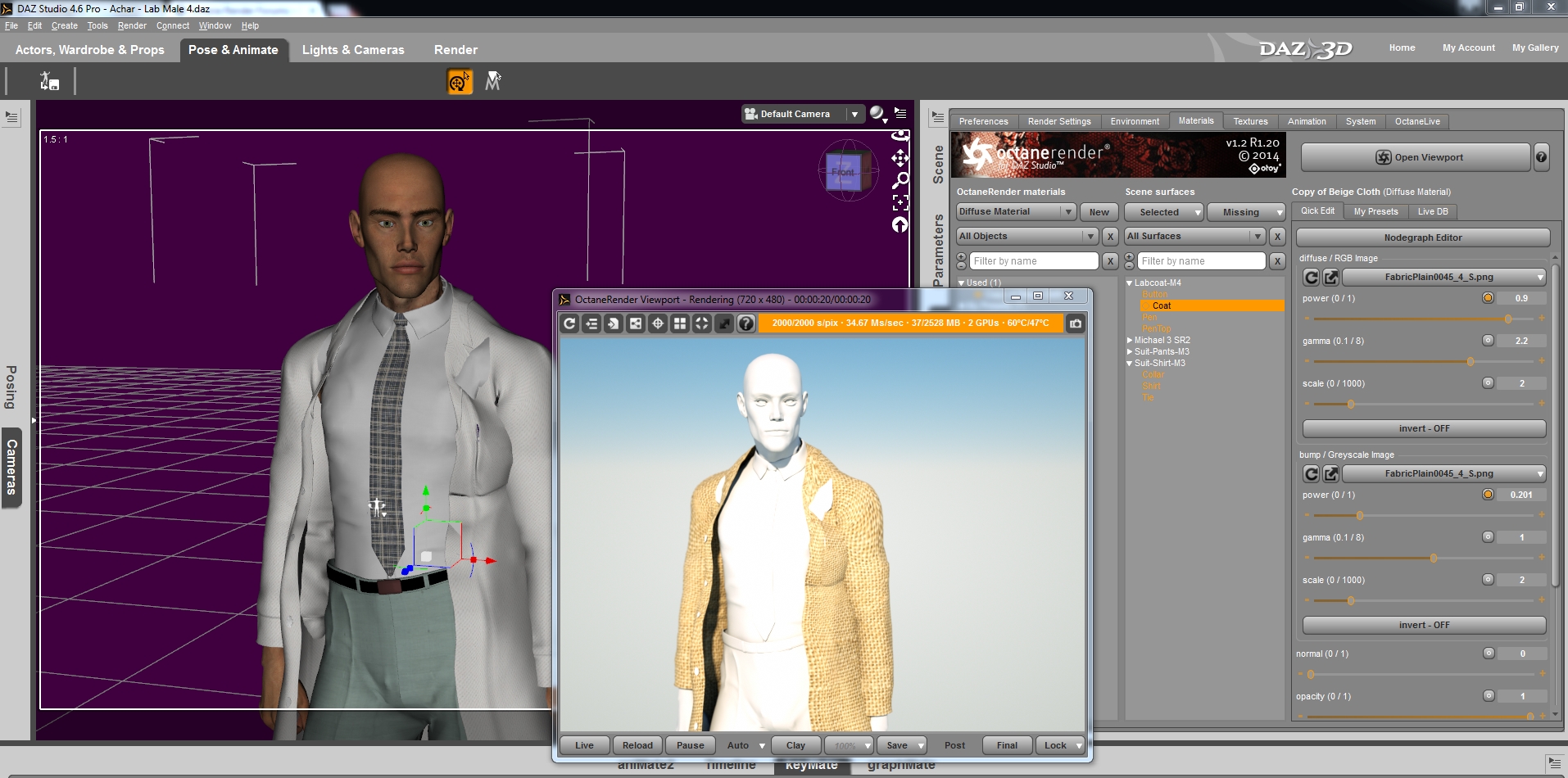Toggle the diffuse scale node button
Viewport: 1568px width, 778px height.
tap(1488, 383)
